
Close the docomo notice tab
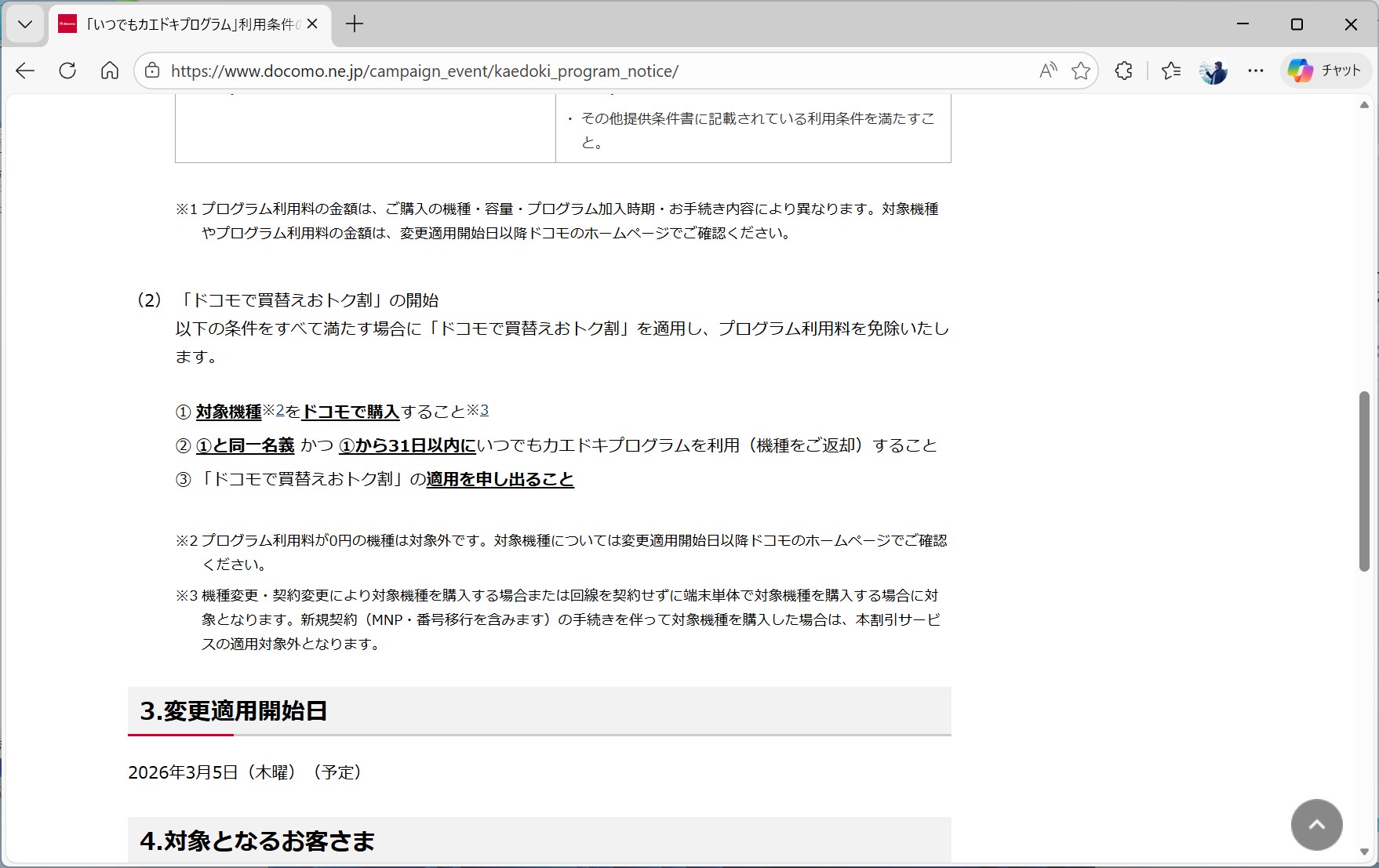click(311, 24)
